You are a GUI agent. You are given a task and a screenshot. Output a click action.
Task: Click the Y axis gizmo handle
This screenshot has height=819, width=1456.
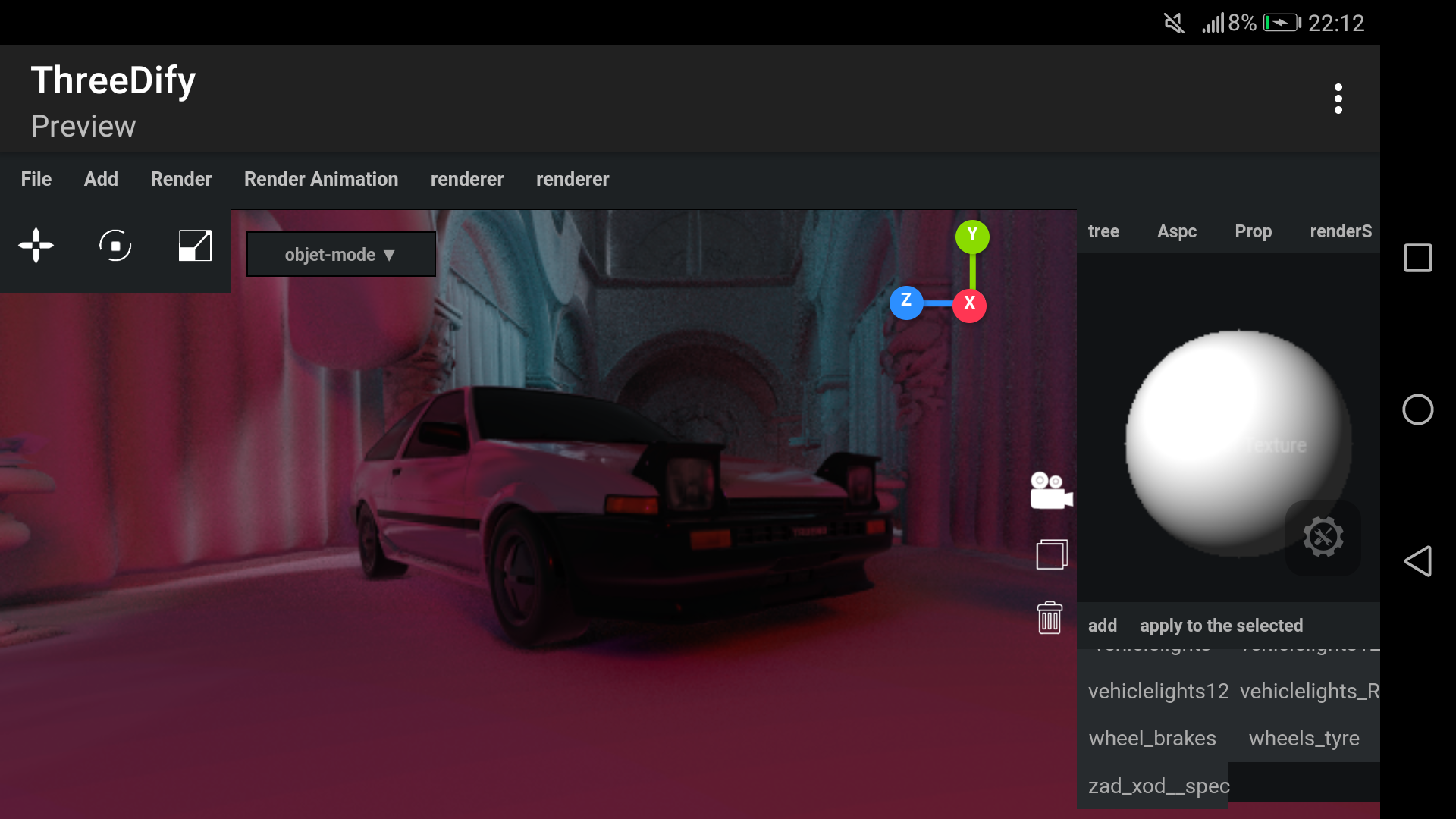[x=972, y=236]
